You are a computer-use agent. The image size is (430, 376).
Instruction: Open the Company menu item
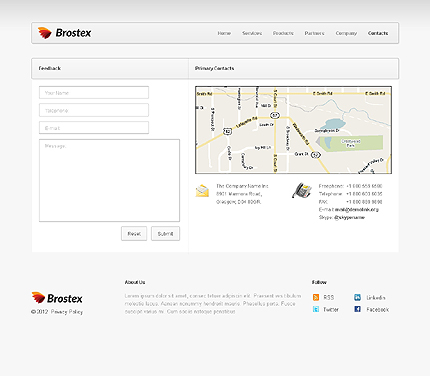(x=346, y=33)
